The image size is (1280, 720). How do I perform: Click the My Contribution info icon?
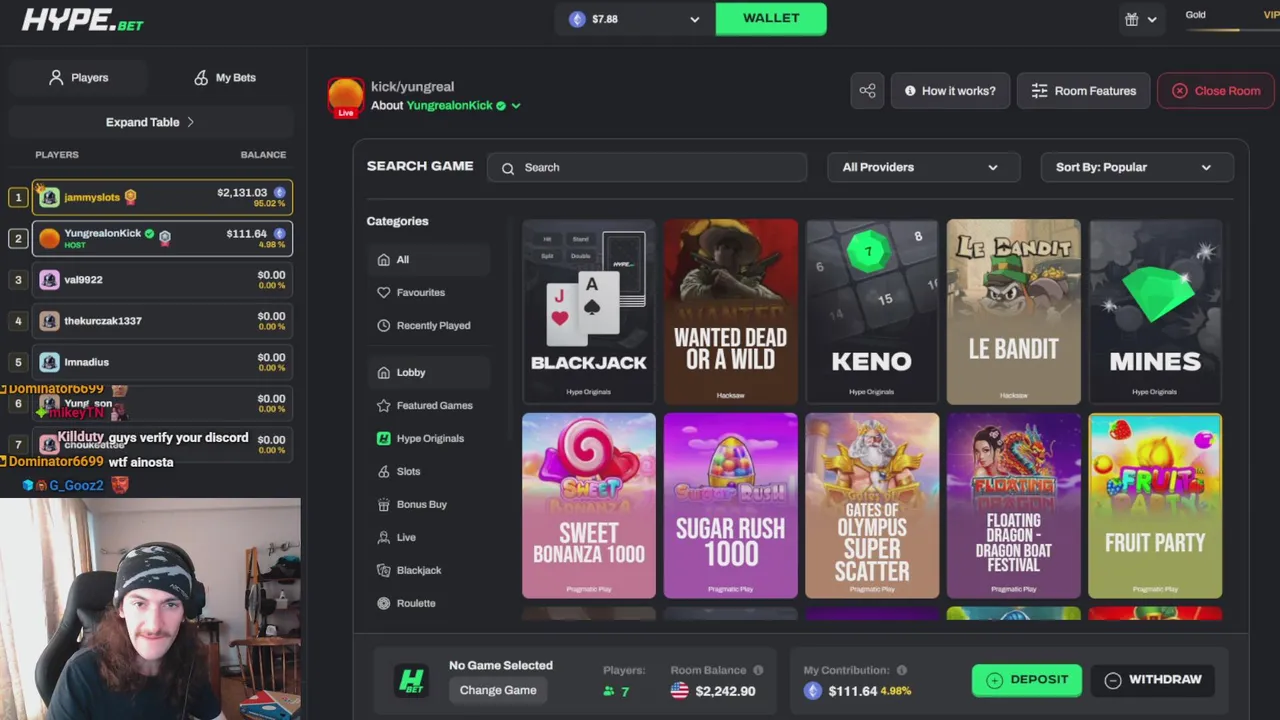point(902,671)
